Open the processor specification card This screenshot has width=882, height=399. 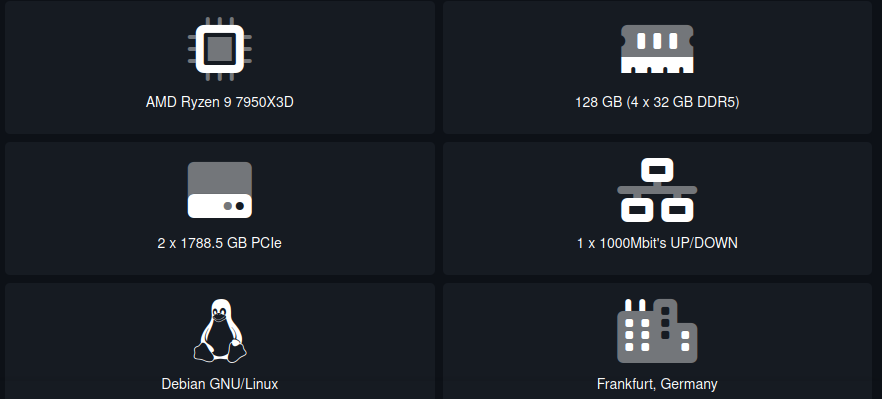(220, 68)
